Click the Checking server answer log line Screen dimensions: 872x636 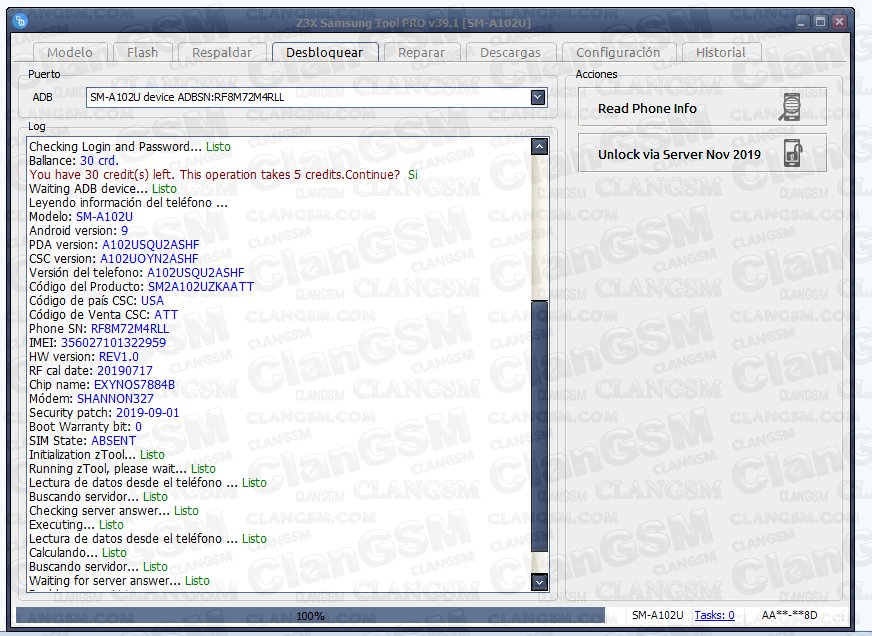114,510
